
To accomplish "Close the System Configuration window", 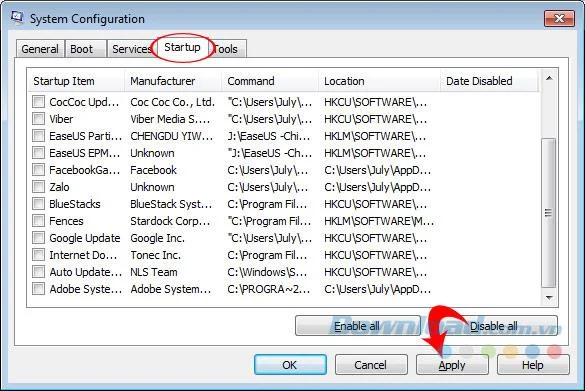I will pos(559,18).
